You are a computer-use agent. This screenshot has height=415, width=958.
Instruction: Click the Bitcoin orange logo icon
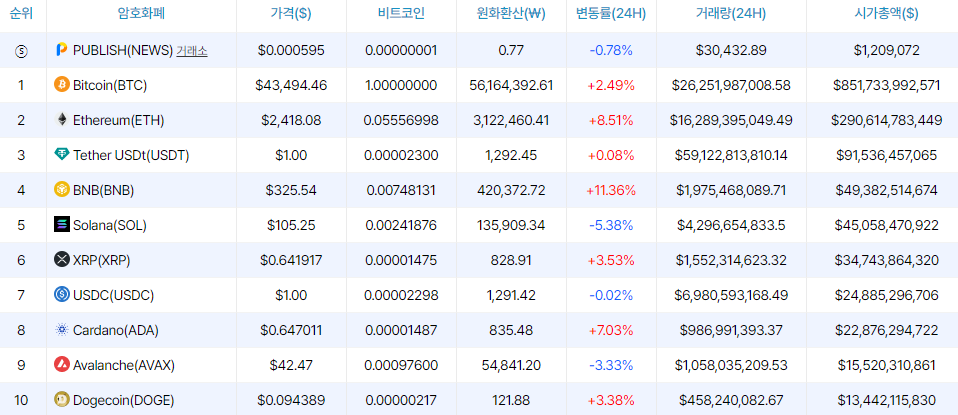point(62,84)
